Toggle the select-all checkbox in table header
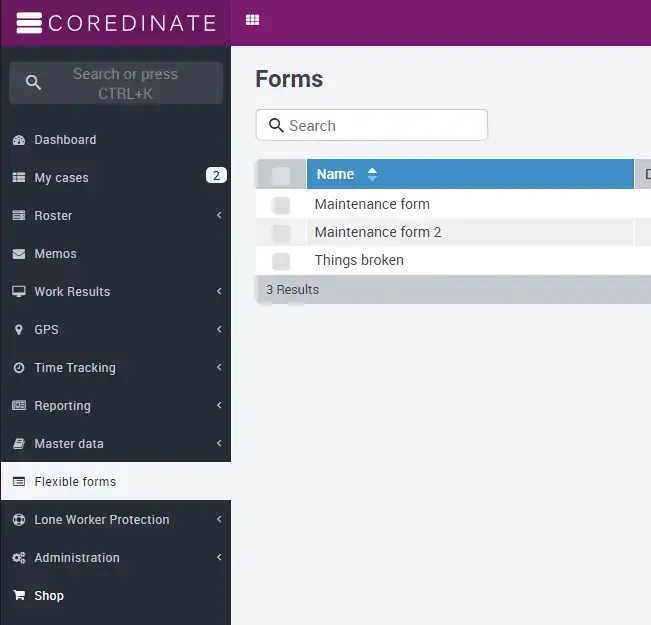Screen dimensions: 651x625 pos(281,176)
